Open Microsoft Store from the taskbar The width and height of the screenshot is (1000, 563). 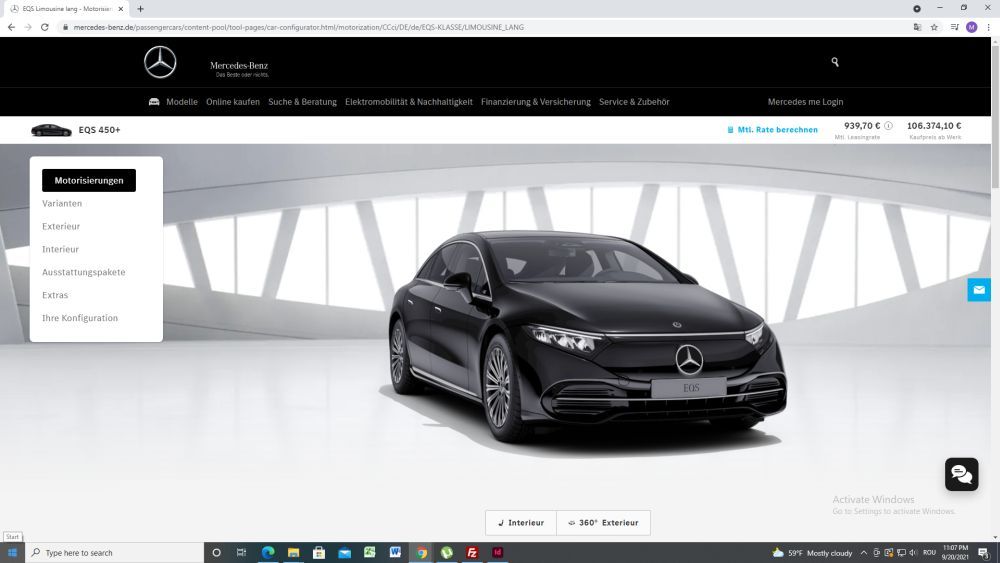319,553
